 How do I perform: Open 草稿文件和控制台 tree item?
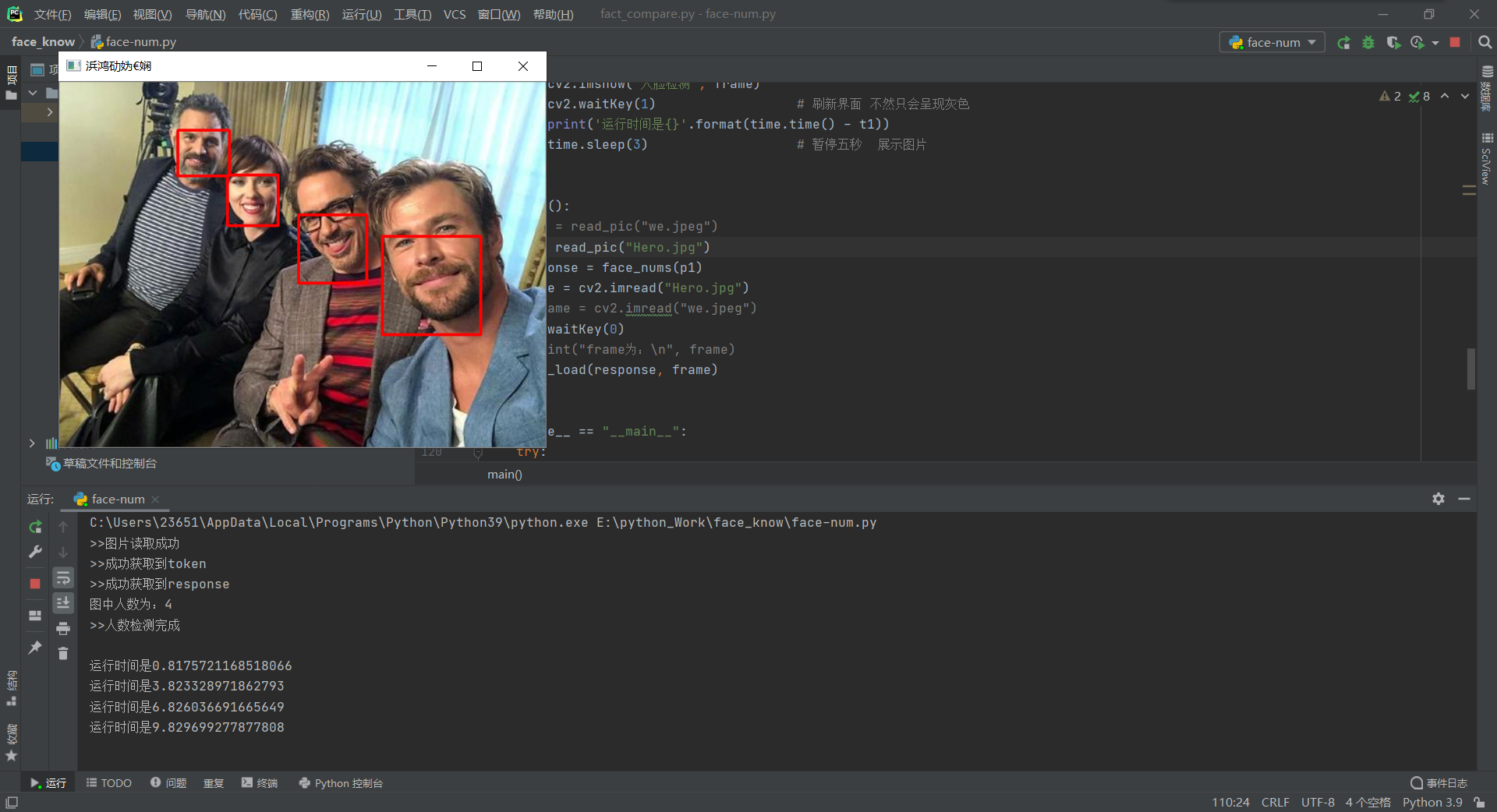click(x=102, y=463)
